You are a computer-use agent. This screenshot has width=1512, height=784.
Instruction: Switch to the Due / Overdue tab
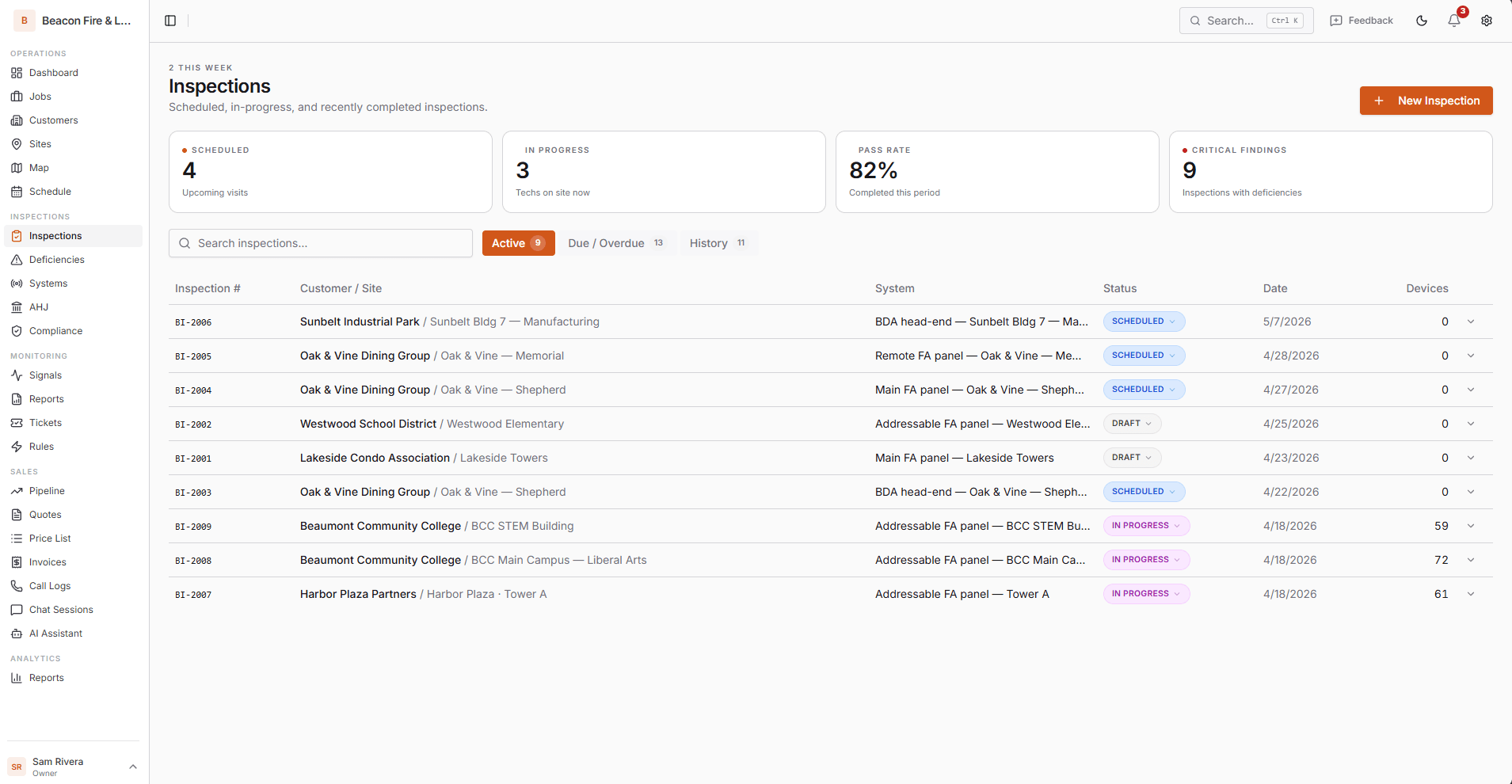pos(617,243)
